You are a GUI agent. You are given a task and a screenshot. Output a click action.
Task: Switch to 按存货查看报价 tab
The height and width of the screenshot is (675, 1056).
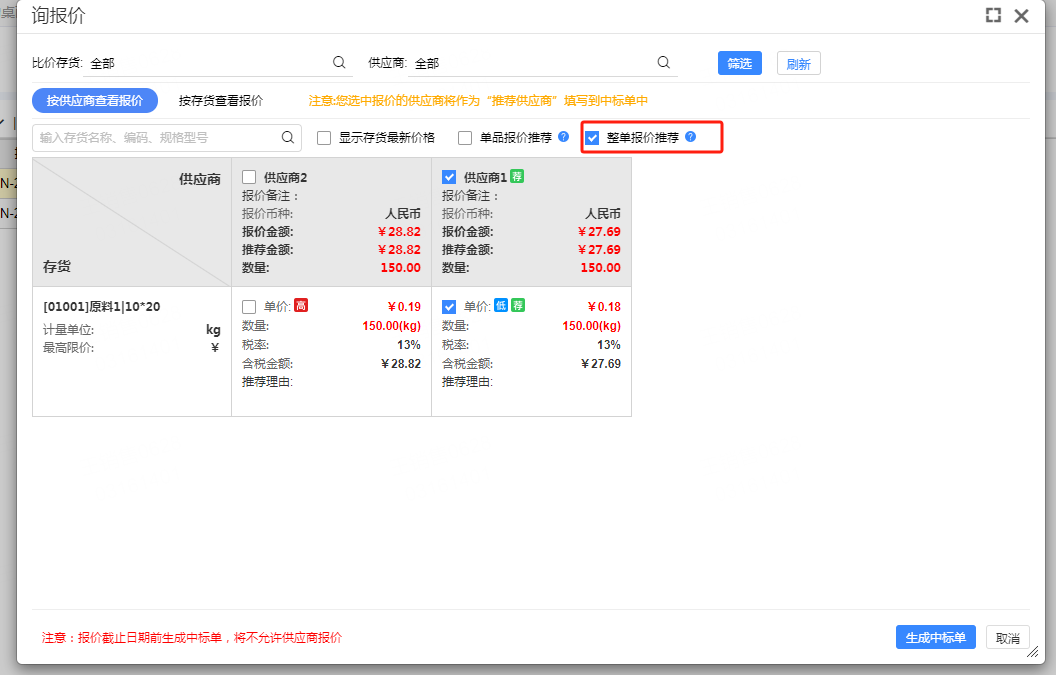(x=221, y=100)
